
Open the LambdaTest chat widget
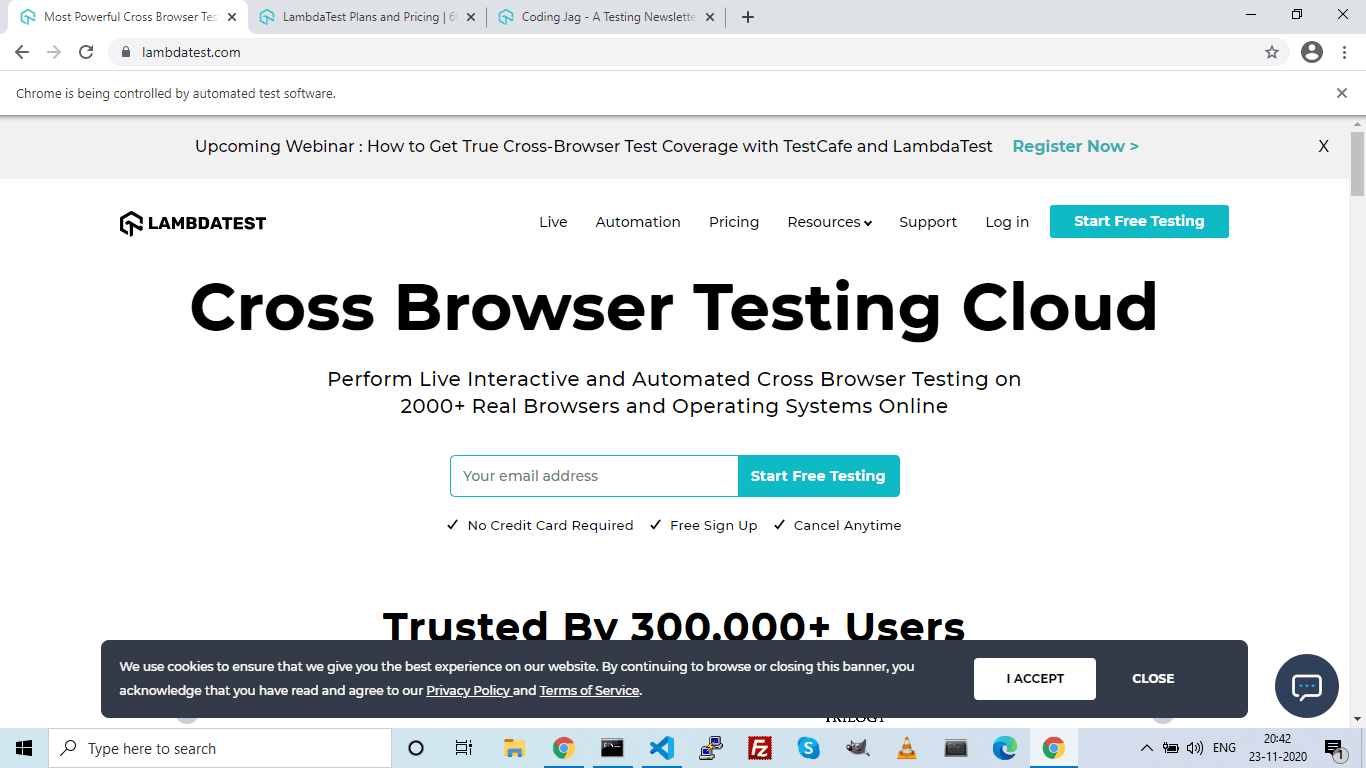click(1306, 686)
